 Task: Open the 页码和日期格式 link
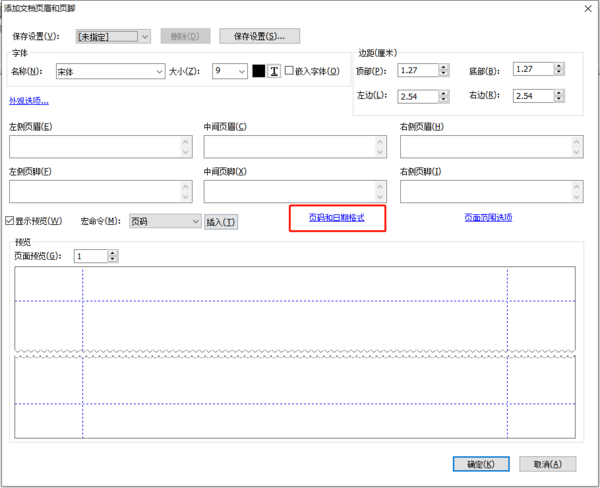pos(337,218)
